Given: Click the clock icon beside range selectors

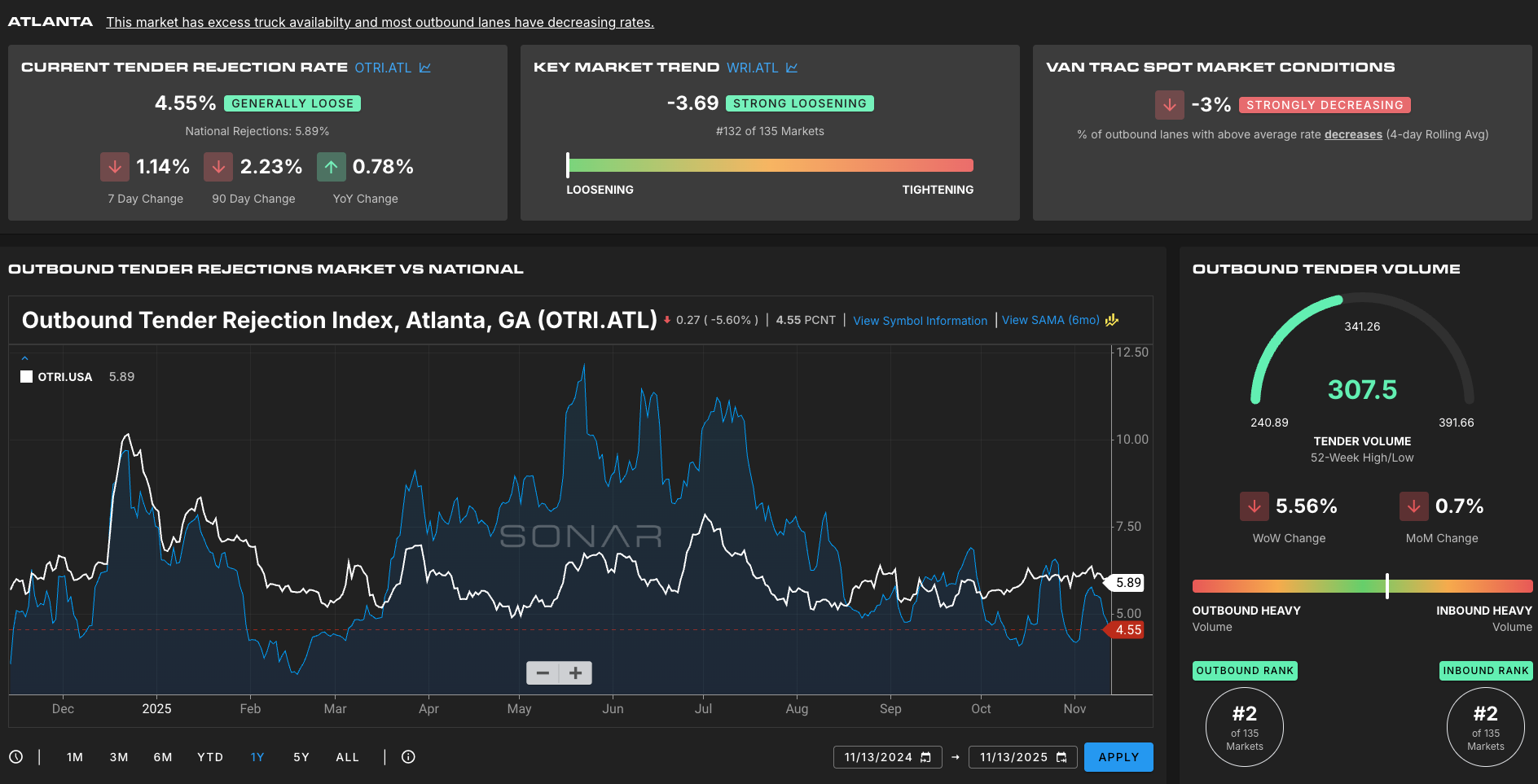Looking at the screenshot, I should click(16, 757).
